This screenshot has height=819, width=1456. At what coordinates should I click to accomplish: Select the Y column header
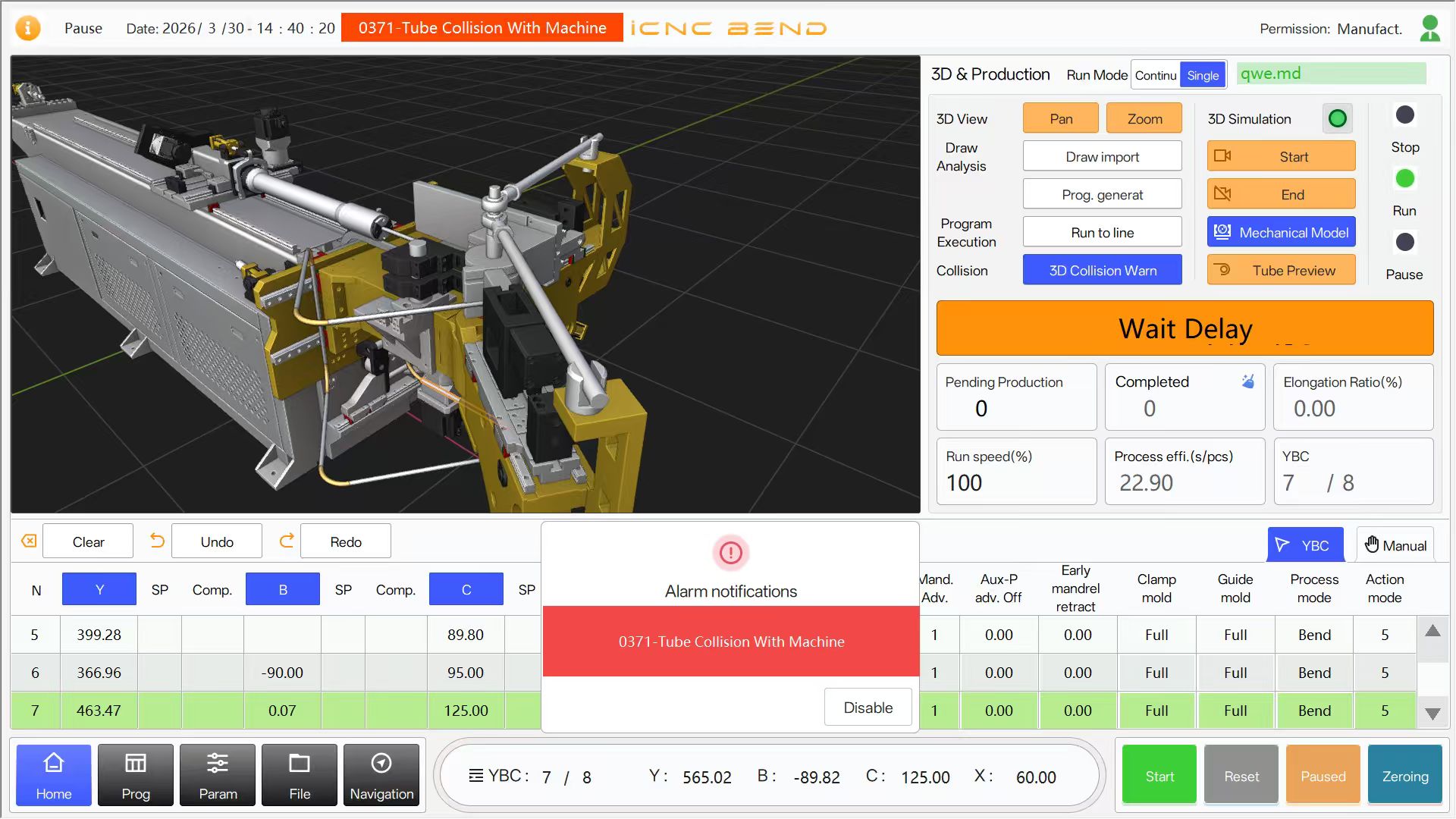(x=99, y=589)
